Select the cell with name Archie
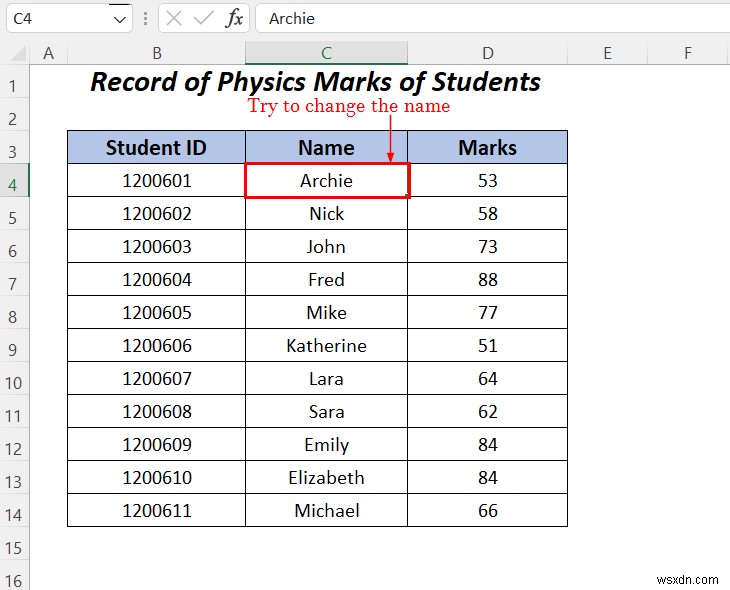The width and height of the screenshot is (730, 590). click(326, 180)
